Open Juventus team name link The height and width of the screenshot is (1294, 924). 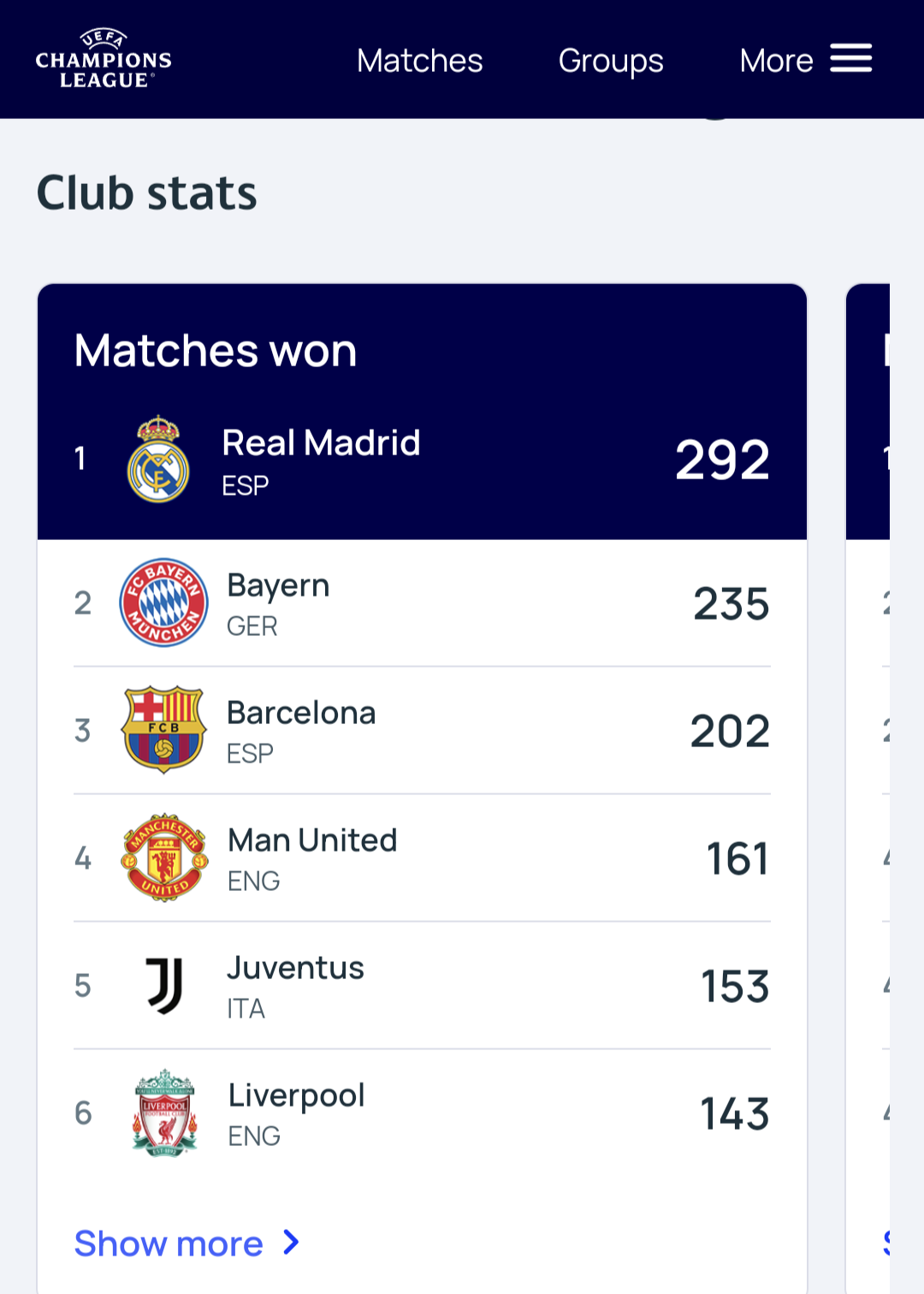coord(295,968)
